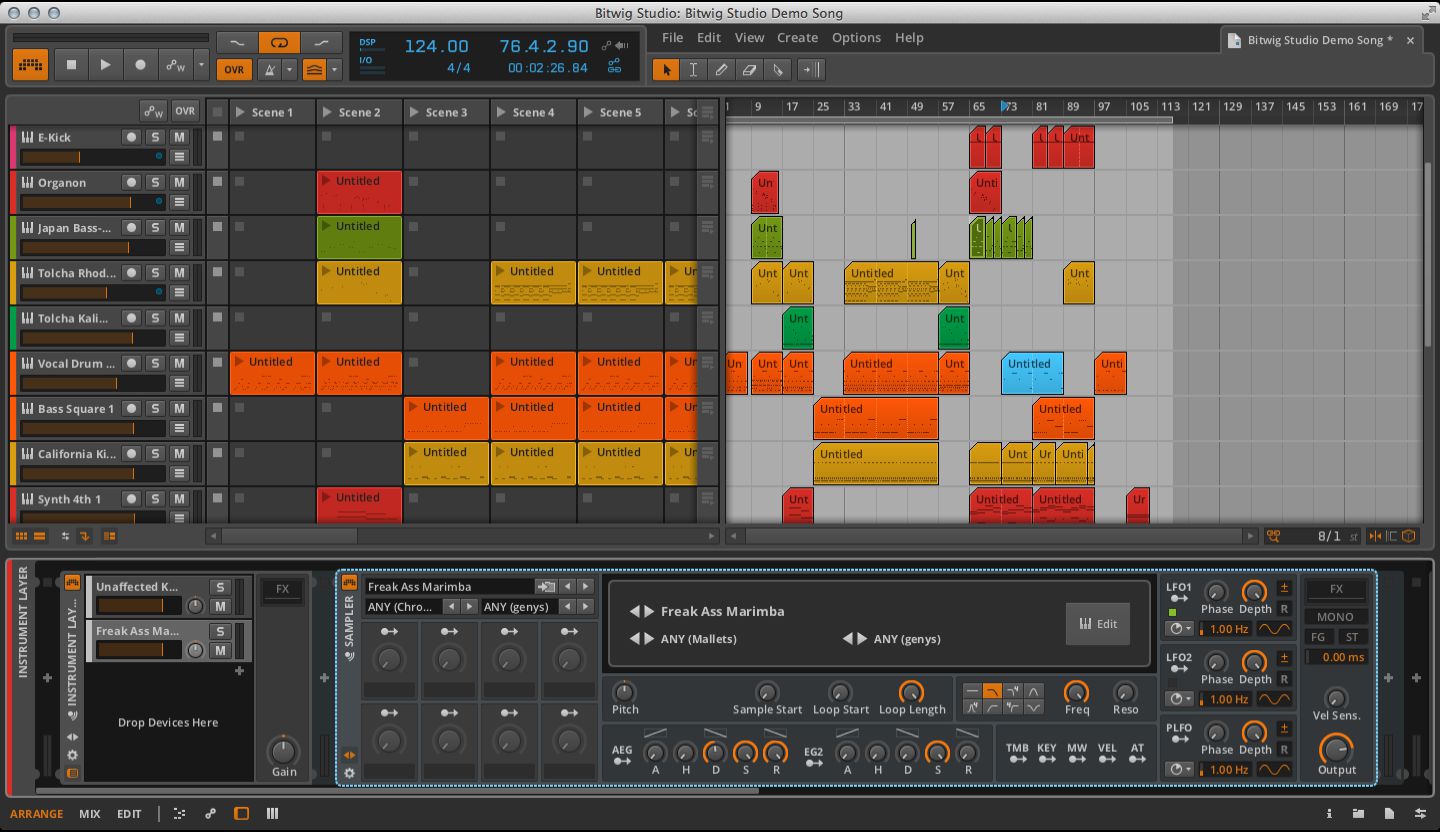
Task: Open Sampler FX chain button
Action: pyautogui.click(x=1336, y=589)
